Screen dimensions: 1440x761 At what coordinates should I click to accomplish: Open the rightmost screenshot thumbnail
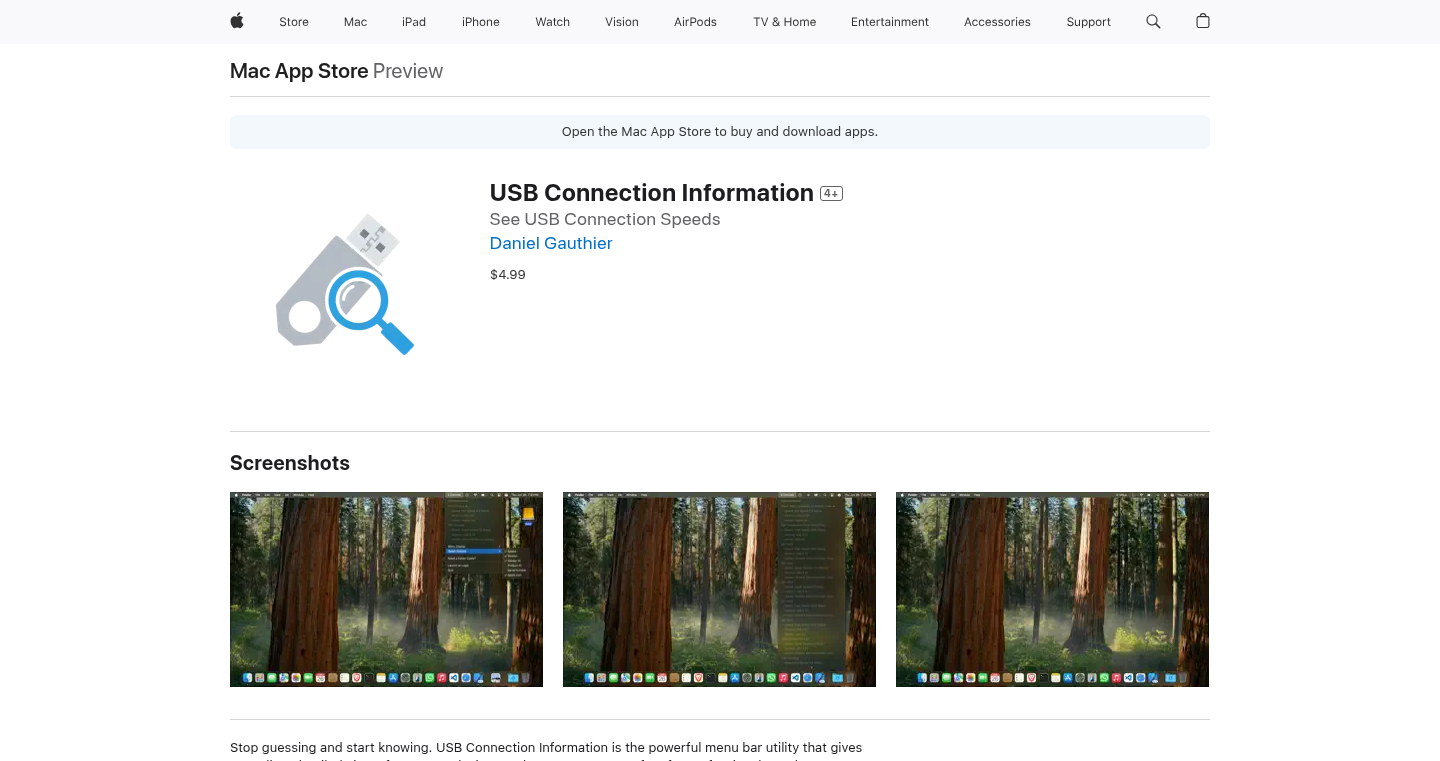(x=1052, y=589)
